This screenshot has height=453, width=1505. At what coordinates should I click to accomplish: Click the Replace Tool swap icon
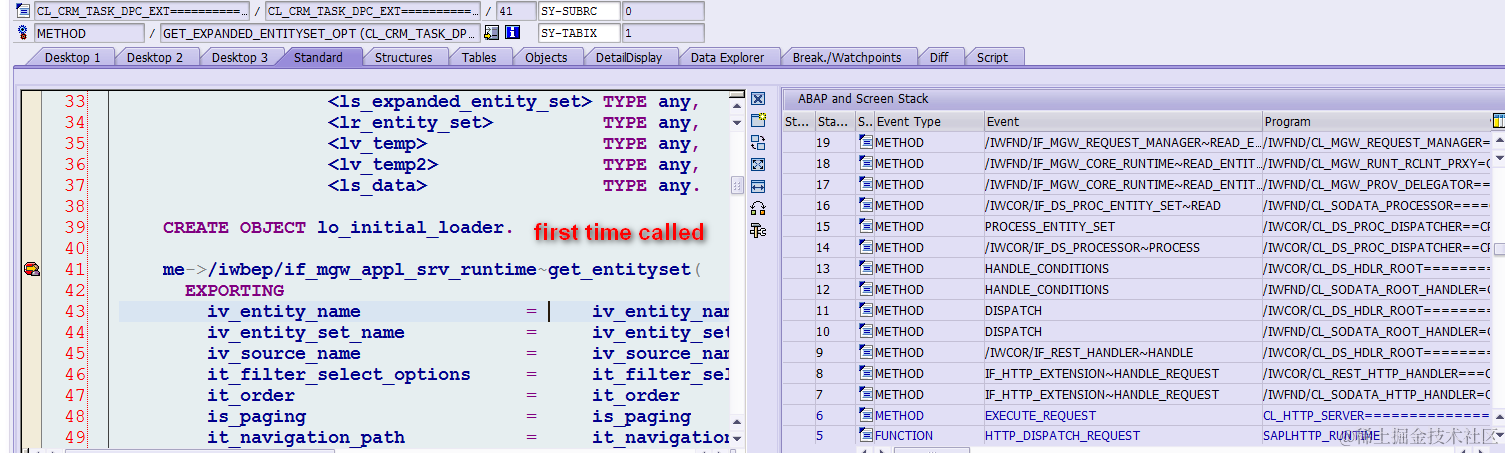(x=758, y=142)
